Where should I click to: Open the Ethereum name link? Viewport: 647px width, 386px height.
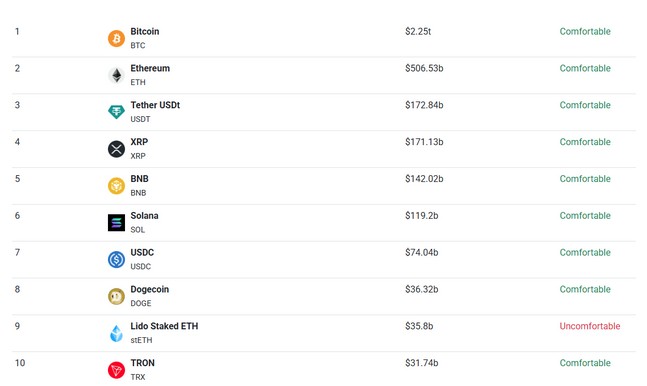pos(150,68)
